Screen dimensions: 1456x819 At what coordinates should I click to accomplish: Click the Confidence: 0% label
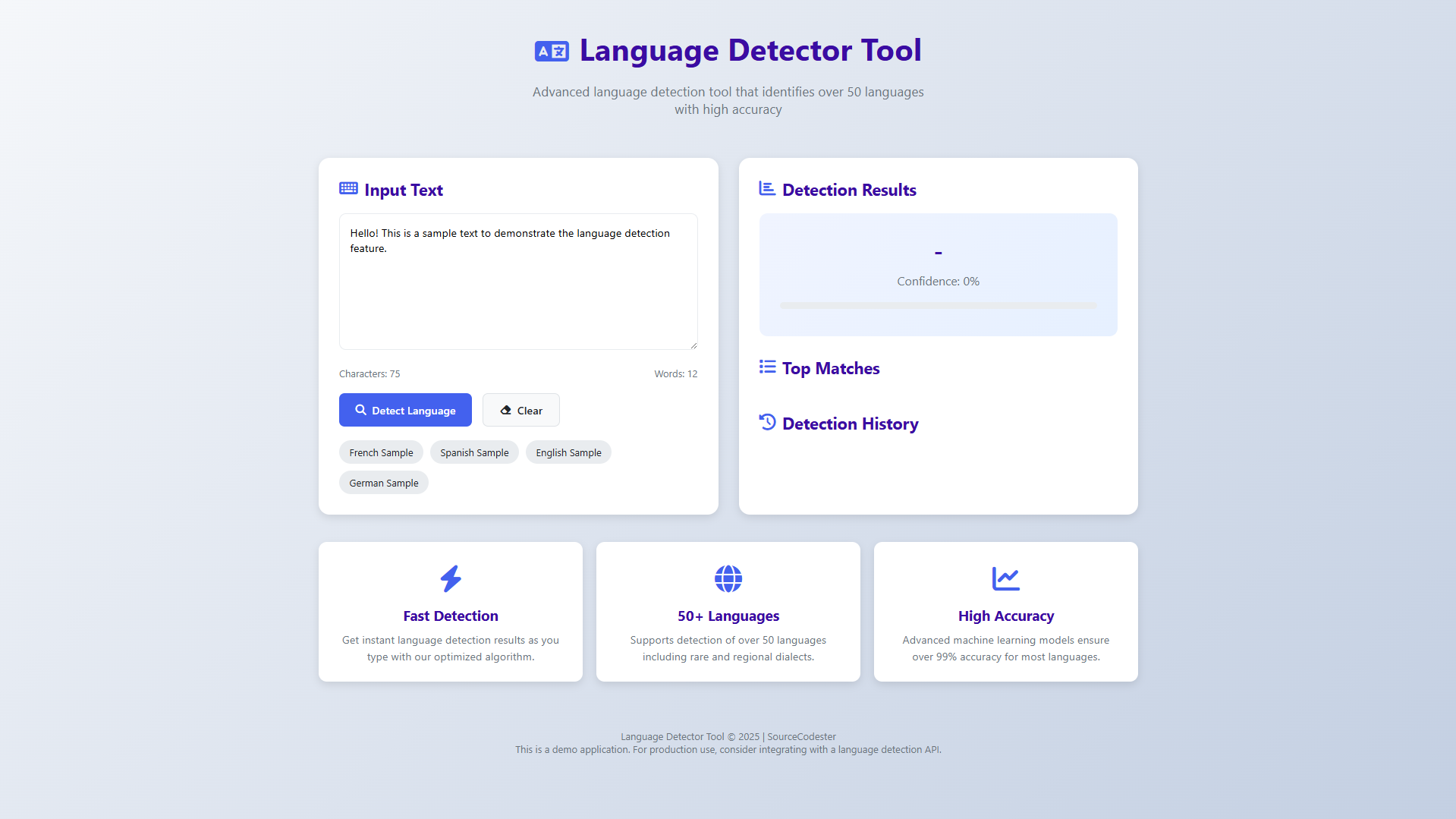[x=938, y=282]
